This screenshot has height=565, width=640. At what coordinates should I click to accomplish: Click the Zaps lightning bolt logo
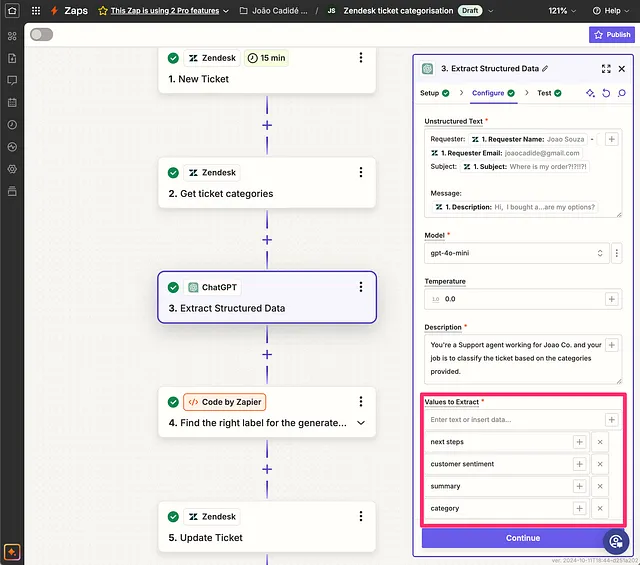pos(54,11)
